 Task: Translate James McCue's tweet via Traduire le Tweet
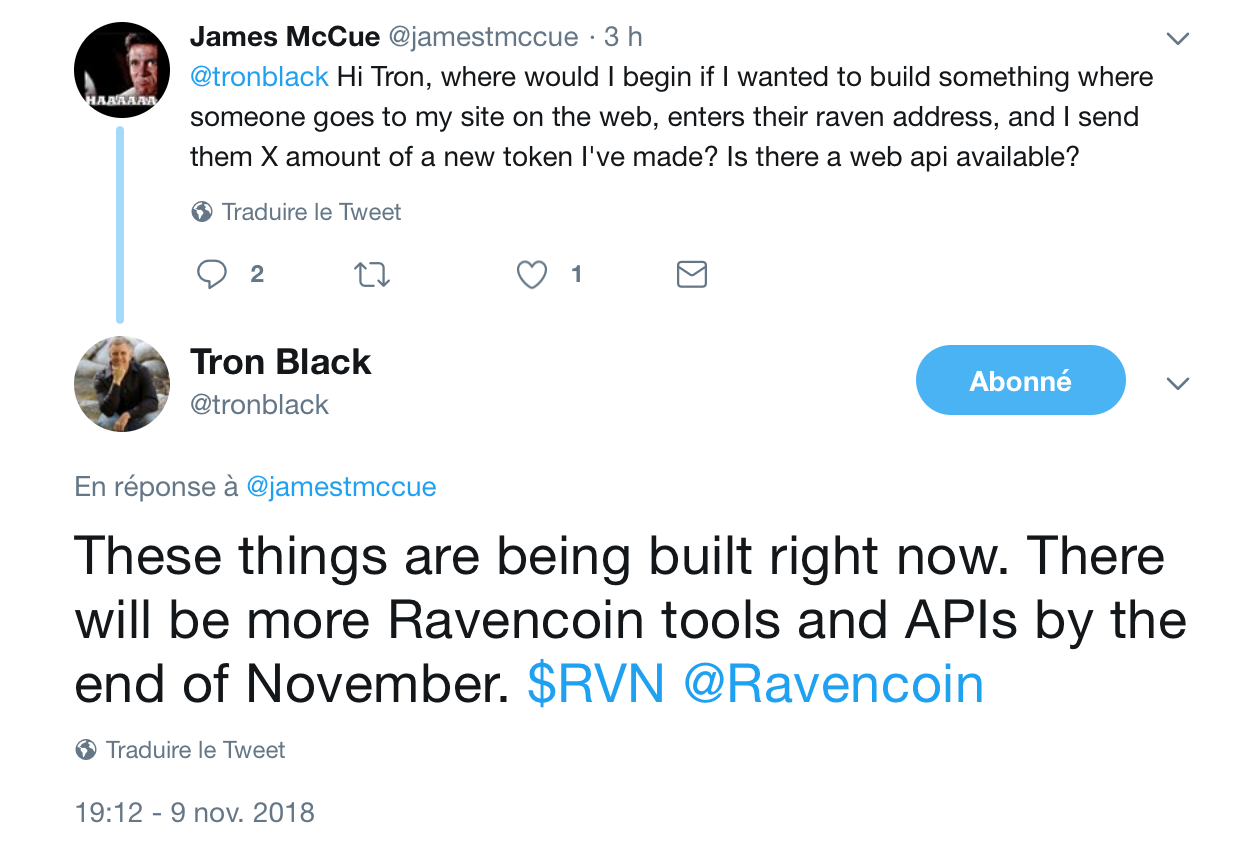click(x=311, y=212)
